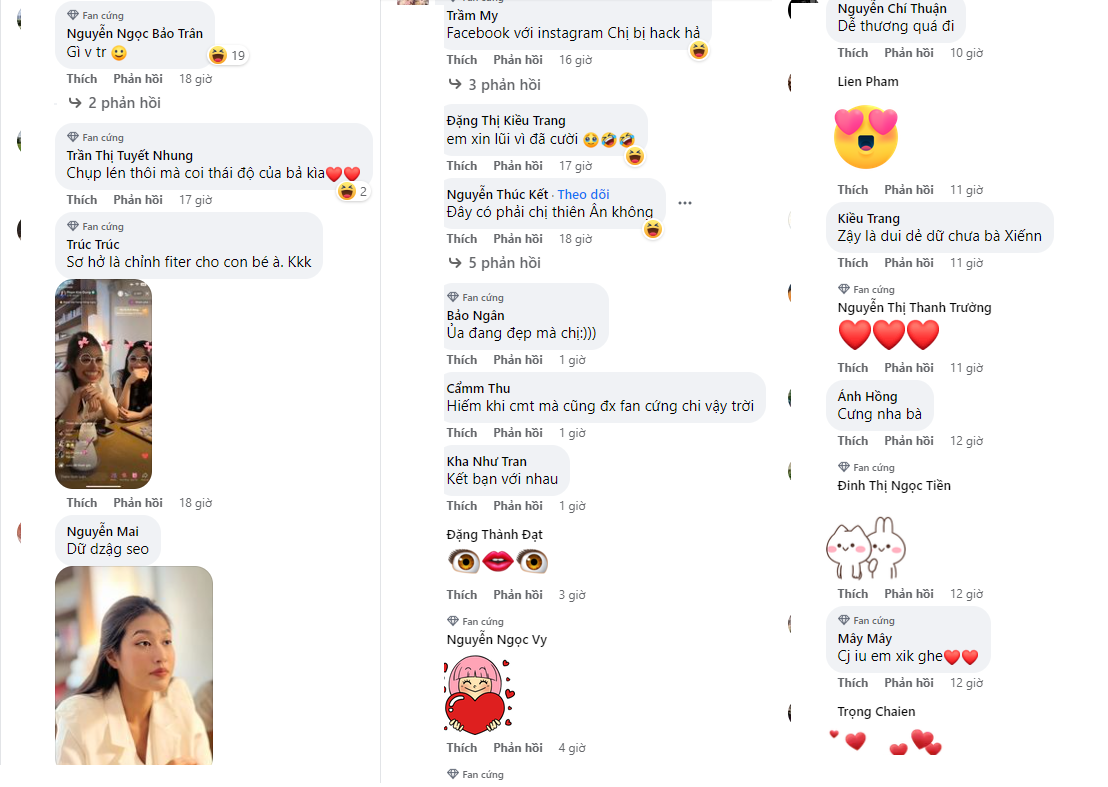The image size is (1108, 787).
Task: Expand the 3 phản hồi replies under Trầm My
Action: pos(495,85)
